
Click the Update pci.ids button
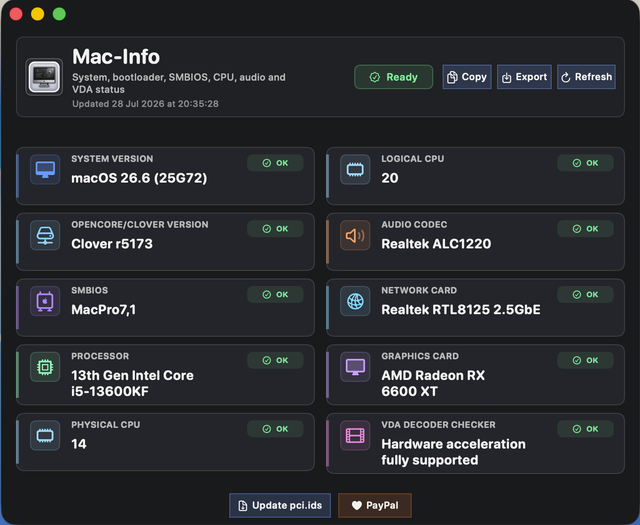[x=280, y=505]
